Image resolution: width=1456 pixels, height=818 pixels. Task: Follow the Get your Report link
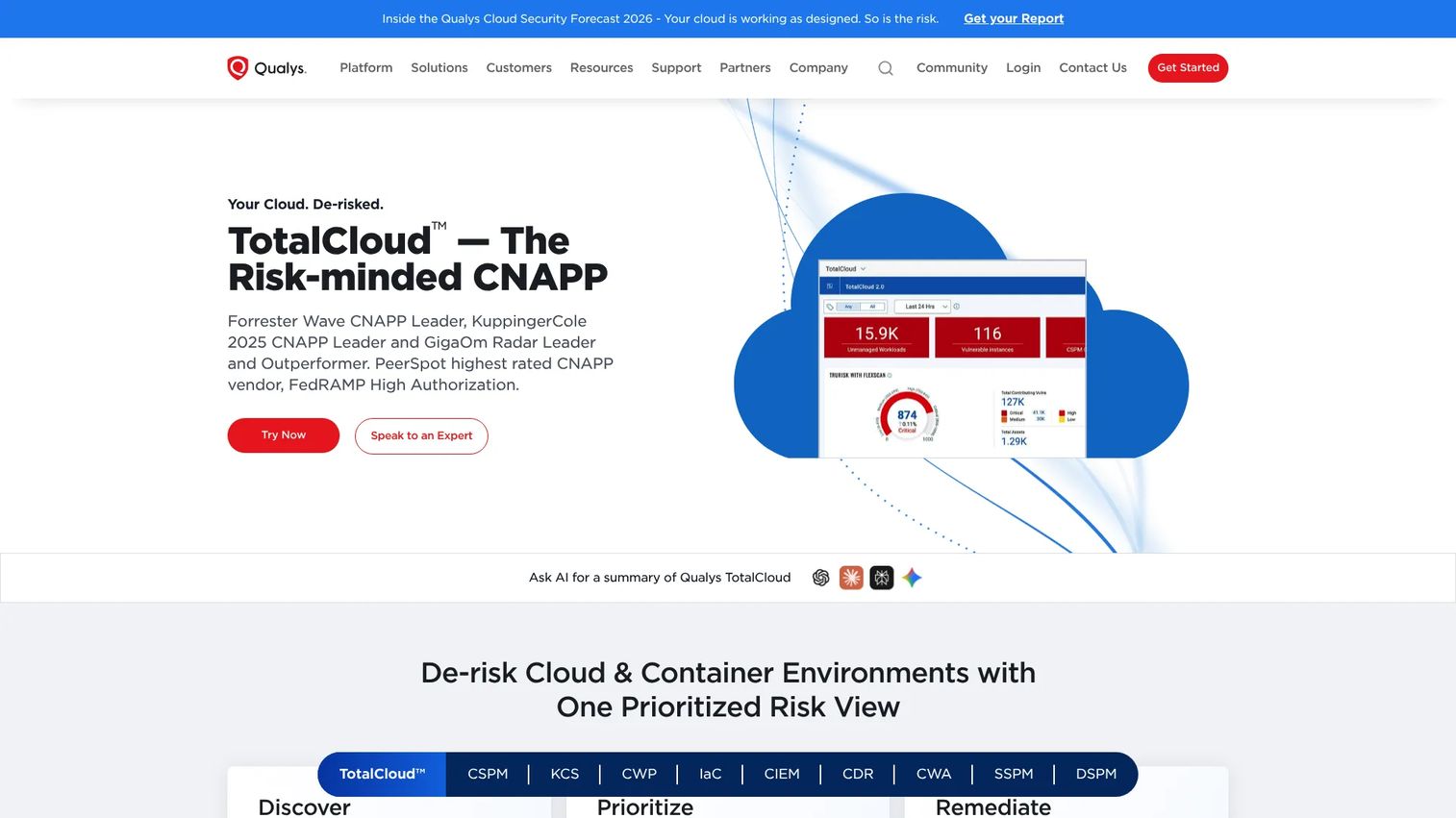pos(1014,18)
